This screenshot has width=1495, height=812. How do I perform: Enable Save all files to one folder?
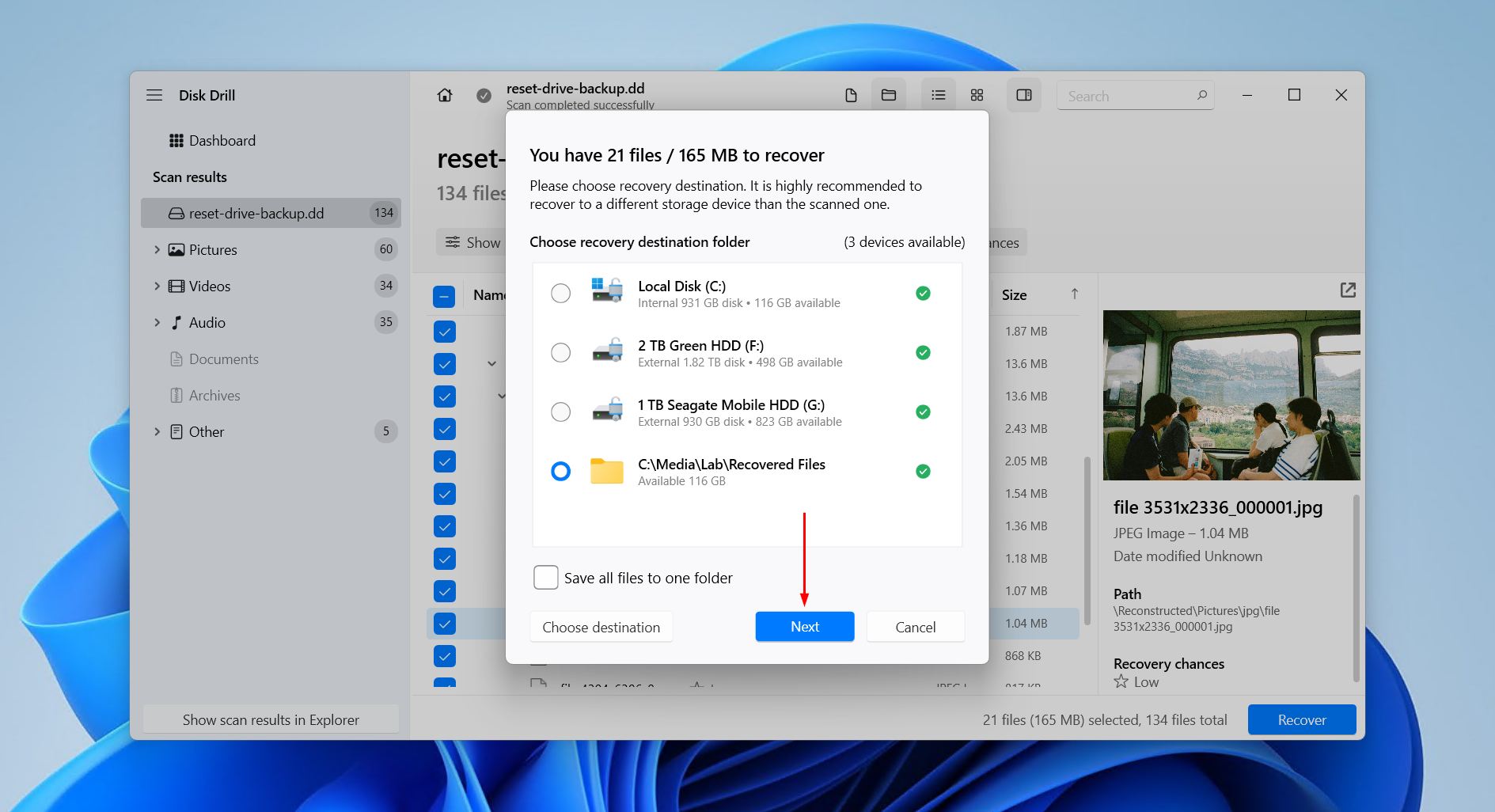546,578
